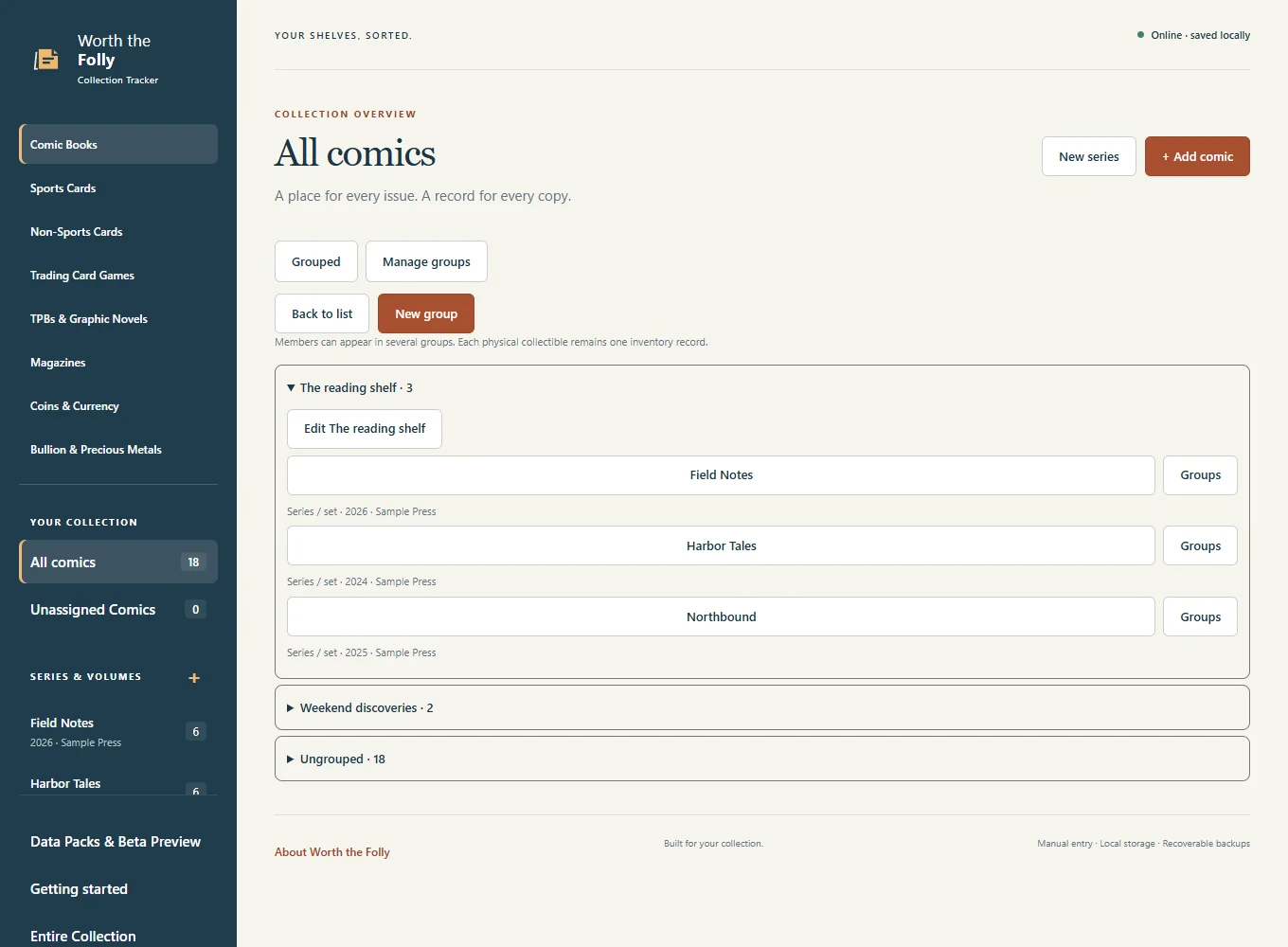Open Unassigned Comics list
1288x947 pixels.
tap(118, 609)
